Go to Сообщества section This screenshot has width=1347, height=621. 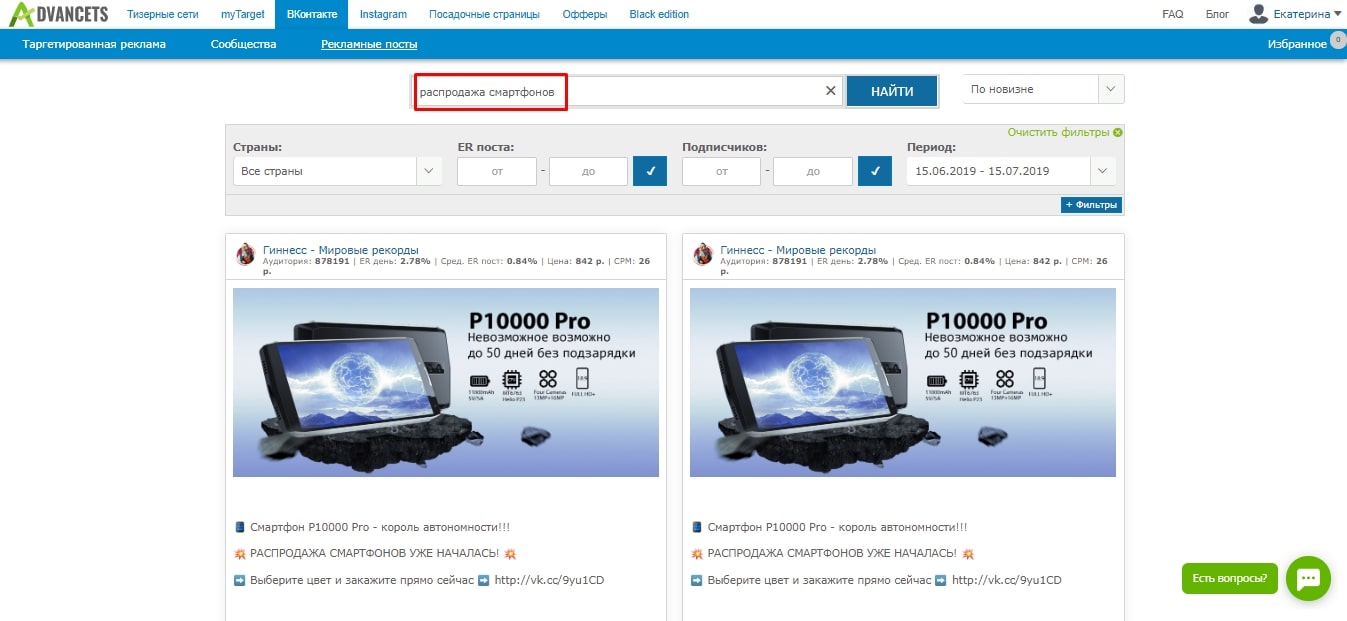[x=243, y=44]
